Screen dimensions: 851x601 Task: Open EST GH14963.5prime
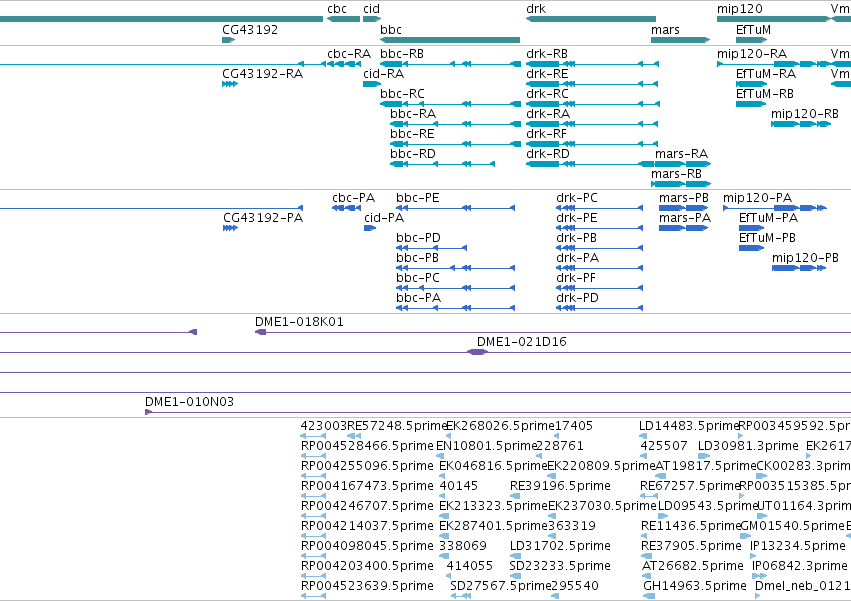pyautogui.click(x=694, y=587)
